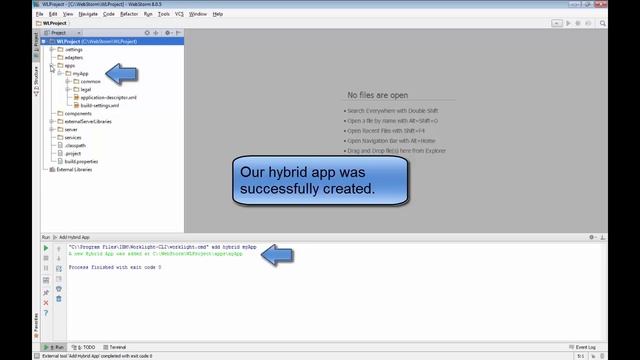This screenshot has height=360, width=640.
Task: Close Run tab with the red X icon
Action: point(46,303)
